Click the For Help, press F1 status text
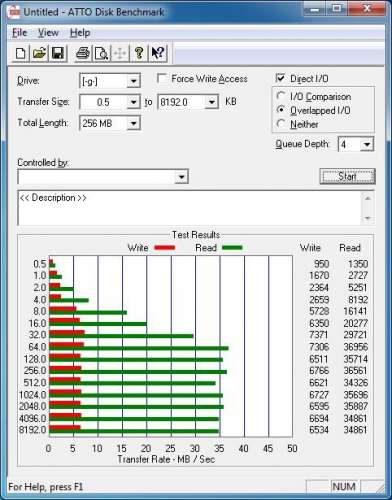 45,487
